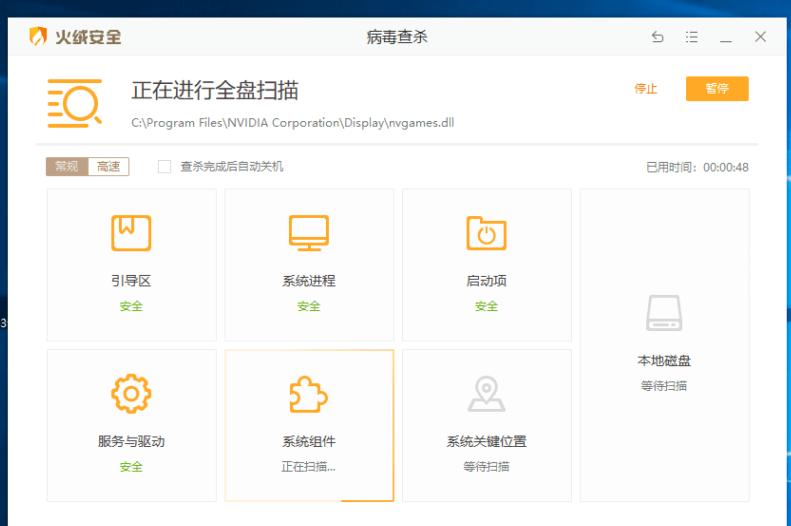Click the scanned file path text
The width and height of the screenshot is (791, 526).
coord(293,123)
